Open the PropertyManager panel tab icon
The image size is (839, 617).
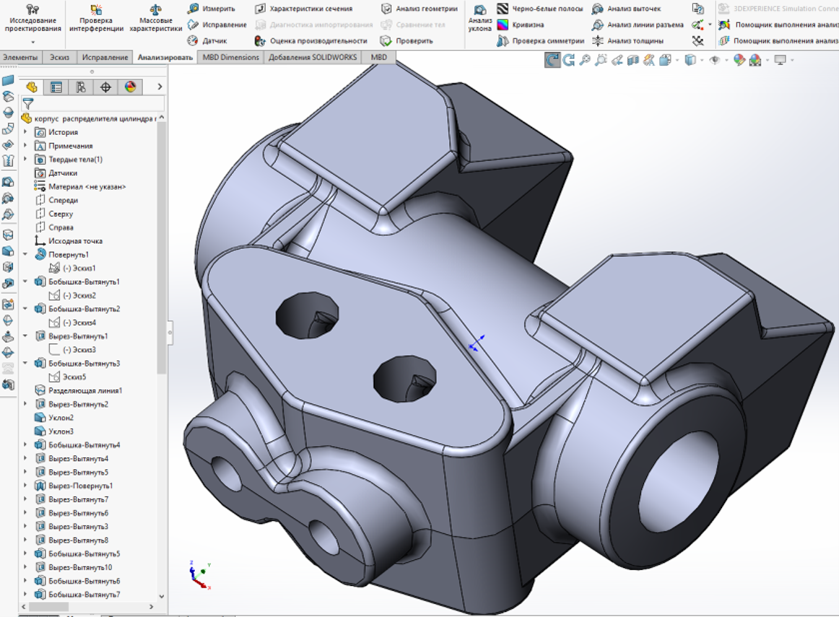[x=56, y=87]
